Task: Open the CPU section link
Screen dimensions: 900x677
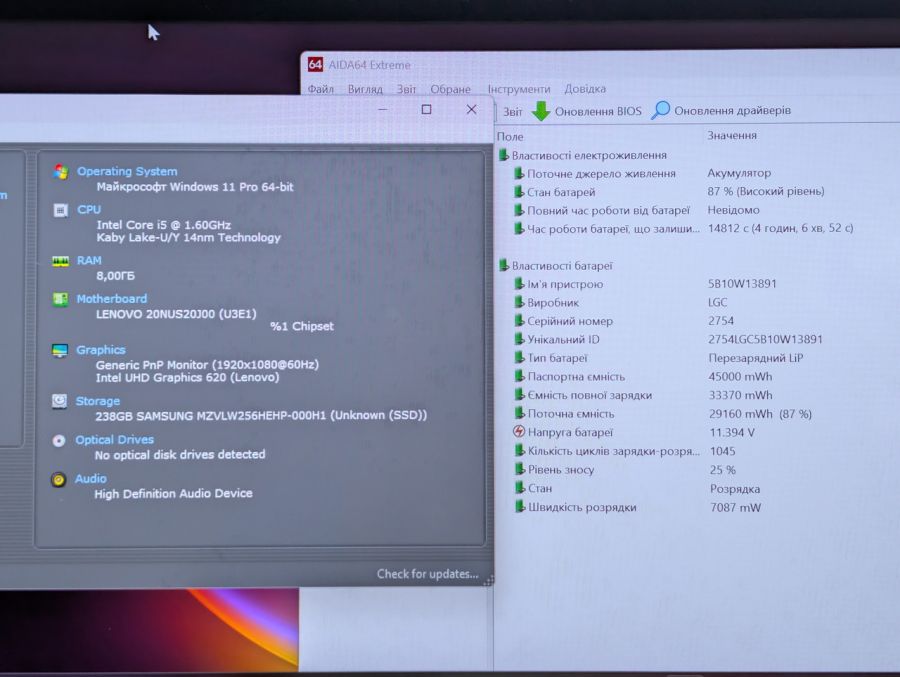Action: (x=89, y=210)
